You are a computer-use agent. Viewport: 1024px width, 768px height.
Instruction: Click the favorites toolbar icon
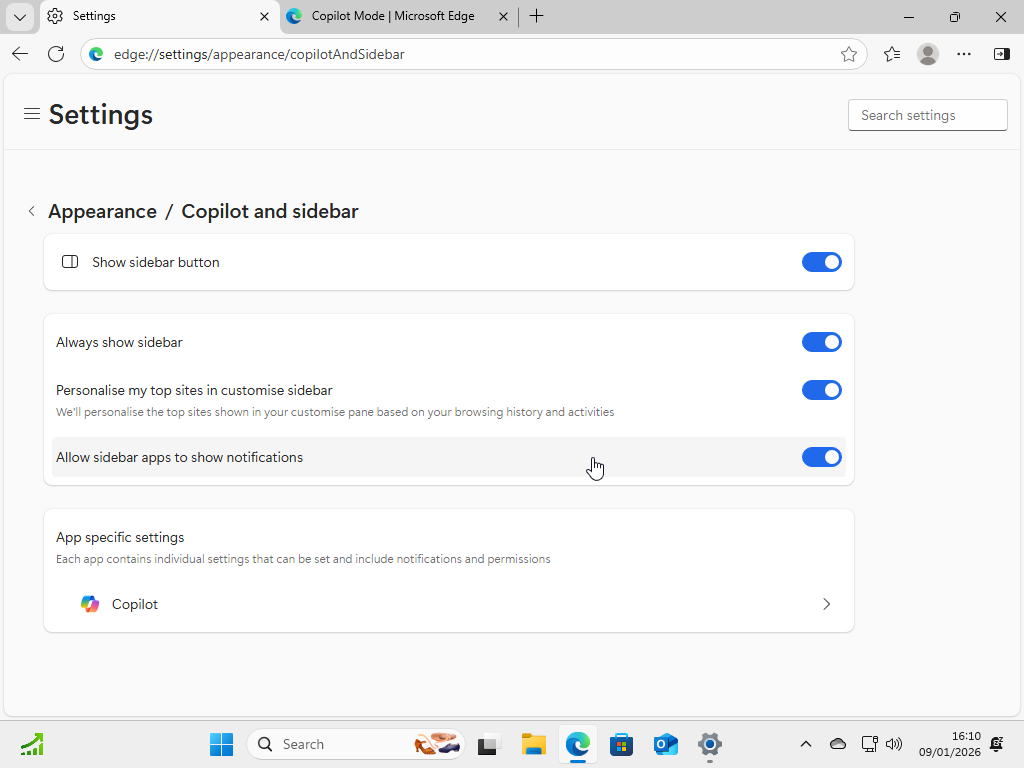pos(891,54)
